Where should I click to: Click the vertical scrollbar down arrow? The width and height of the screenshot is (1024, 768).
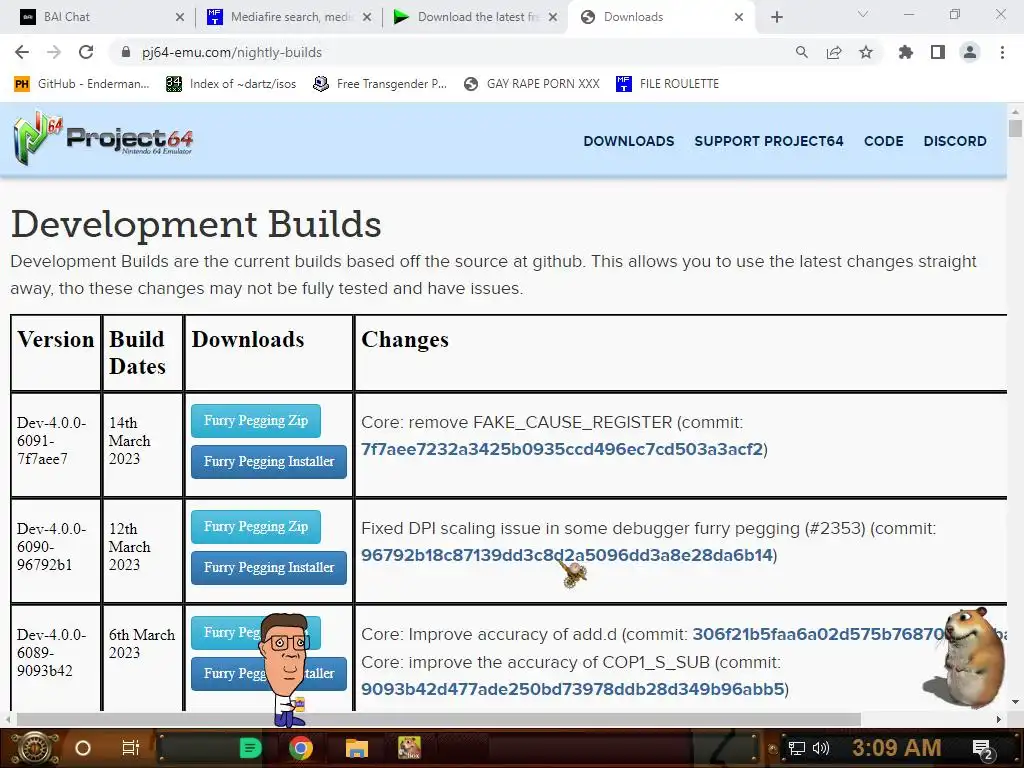tap(1015, 702)
